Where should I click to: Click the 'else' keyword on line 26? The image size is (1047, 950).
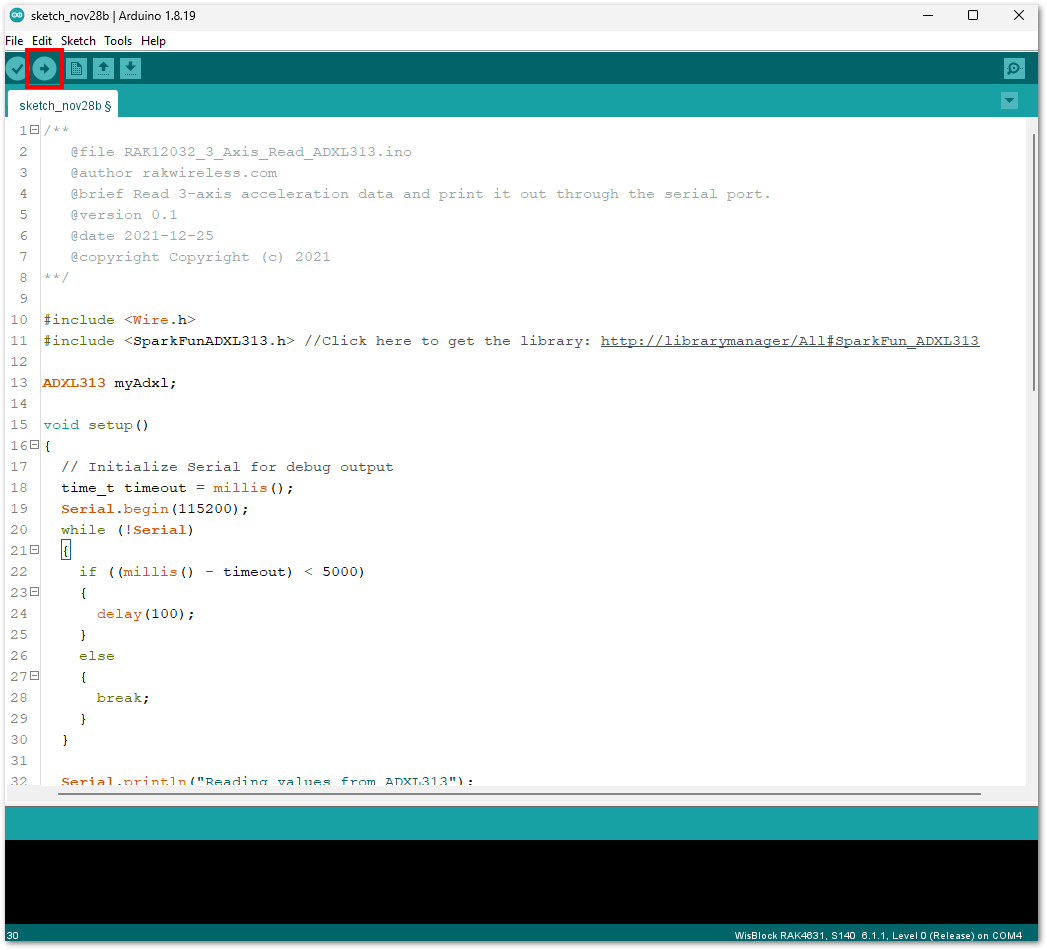(x=97, y=656)
